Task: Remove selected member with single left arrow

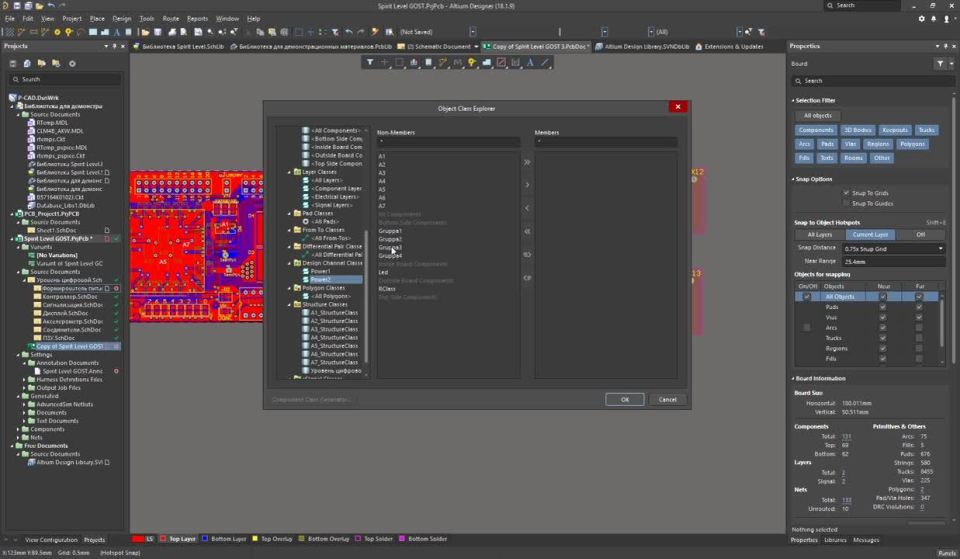Action: tap(527, 208)
